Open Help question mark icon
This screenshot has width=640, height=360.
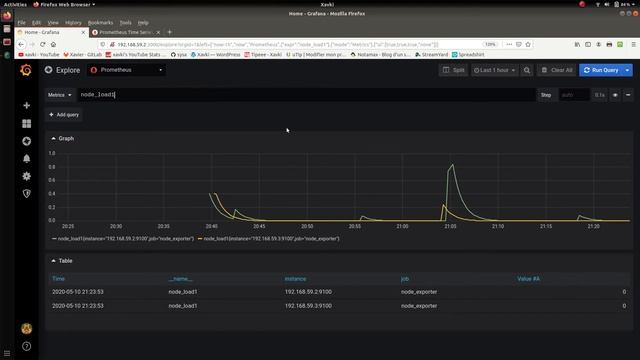coord(27,347)
